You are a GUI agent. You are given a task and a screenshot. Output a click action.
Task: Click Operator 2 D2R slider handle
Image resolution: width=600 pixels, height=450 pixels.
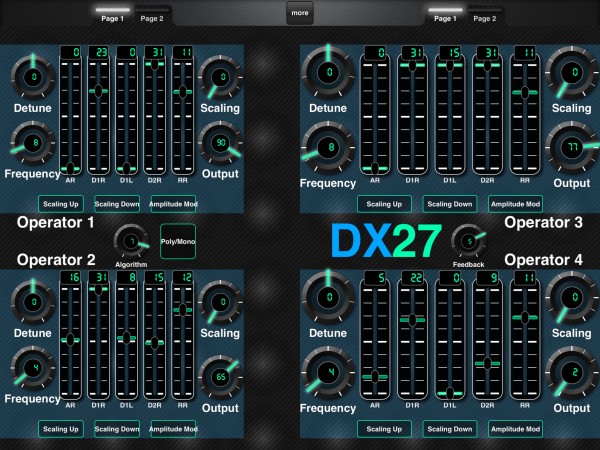155,342
